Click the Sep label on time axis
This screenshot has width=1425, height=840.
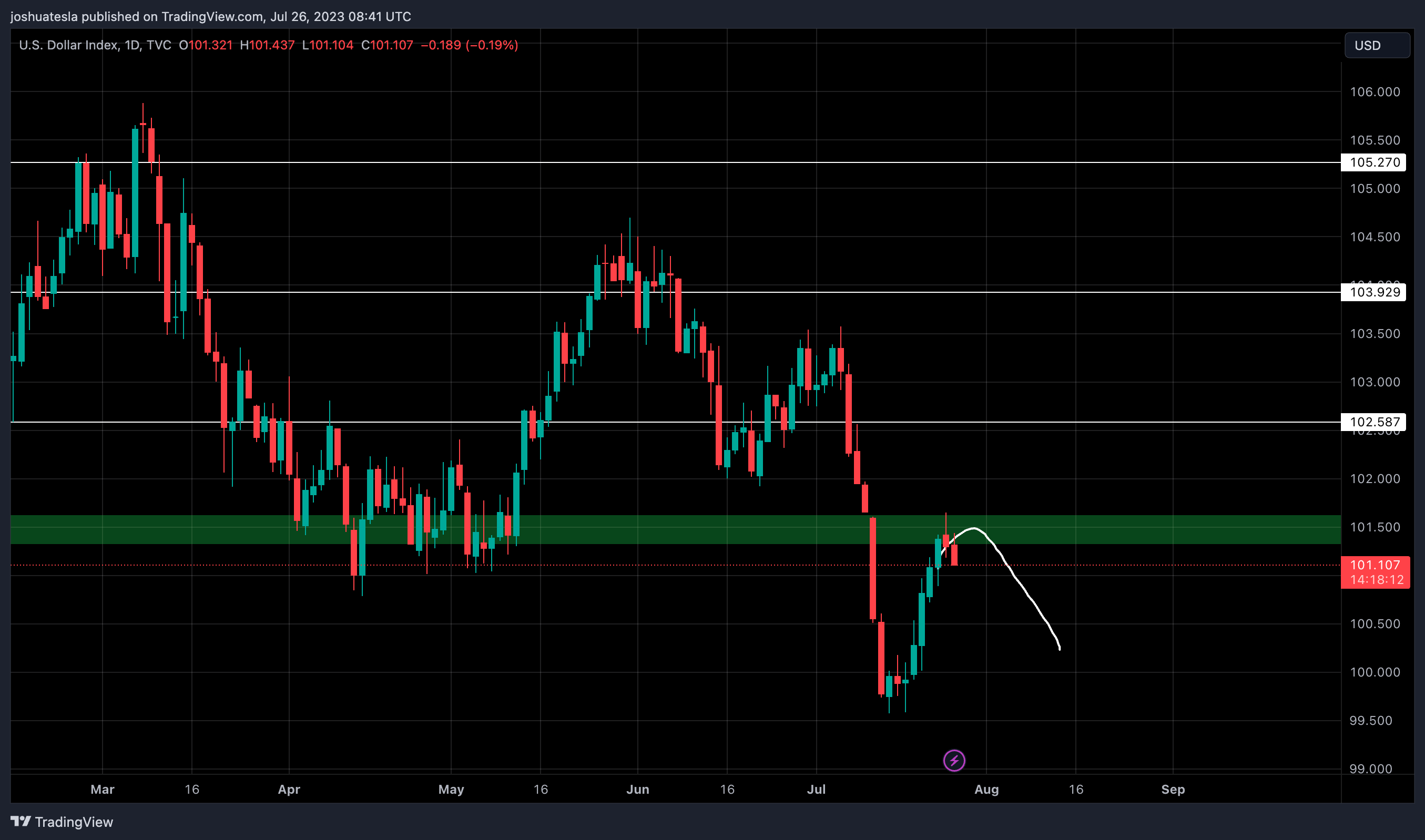coord(1173,789)
